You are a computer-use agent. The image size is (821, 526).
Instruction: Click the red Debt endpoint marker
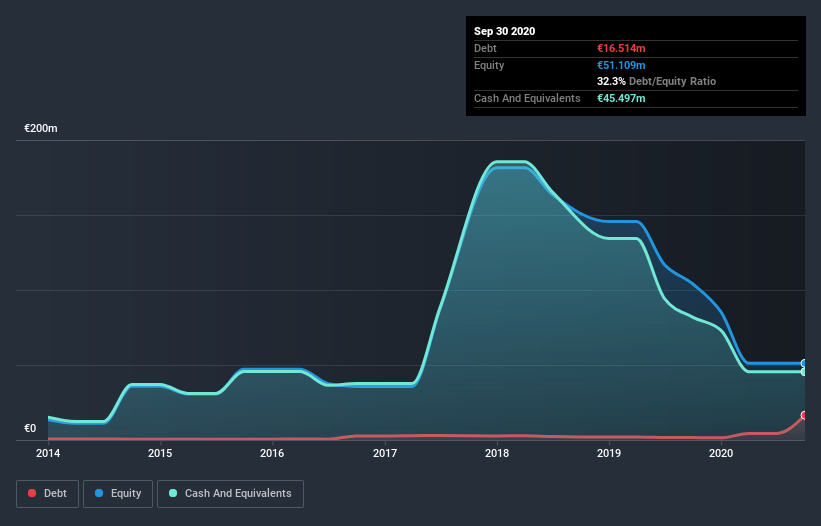pos(804,415)
